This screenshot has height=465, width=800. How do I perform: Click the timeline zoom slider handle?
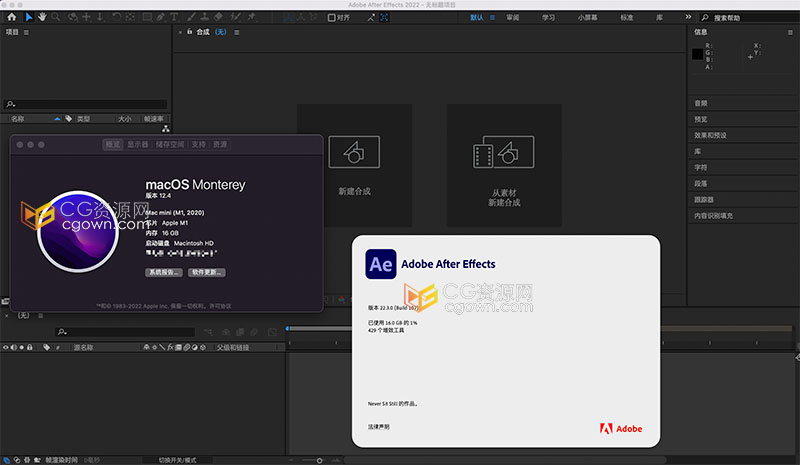(319, 460)
